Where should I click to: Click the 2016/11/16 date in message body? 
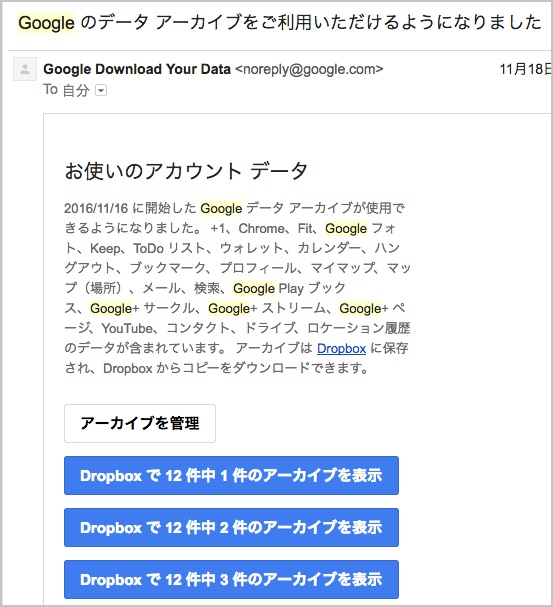pyautogui.click(x=96, y=208)
